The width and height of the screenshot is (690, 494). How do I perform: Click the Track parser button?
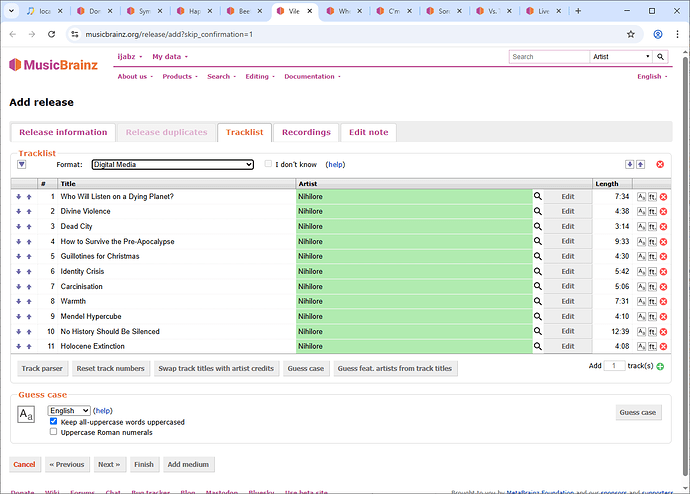(44, 368)
